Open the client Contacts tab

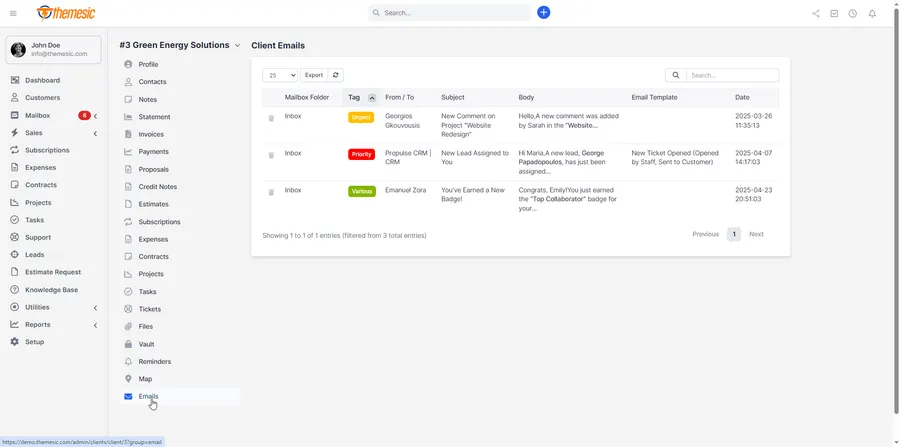(x=152, y=82)
